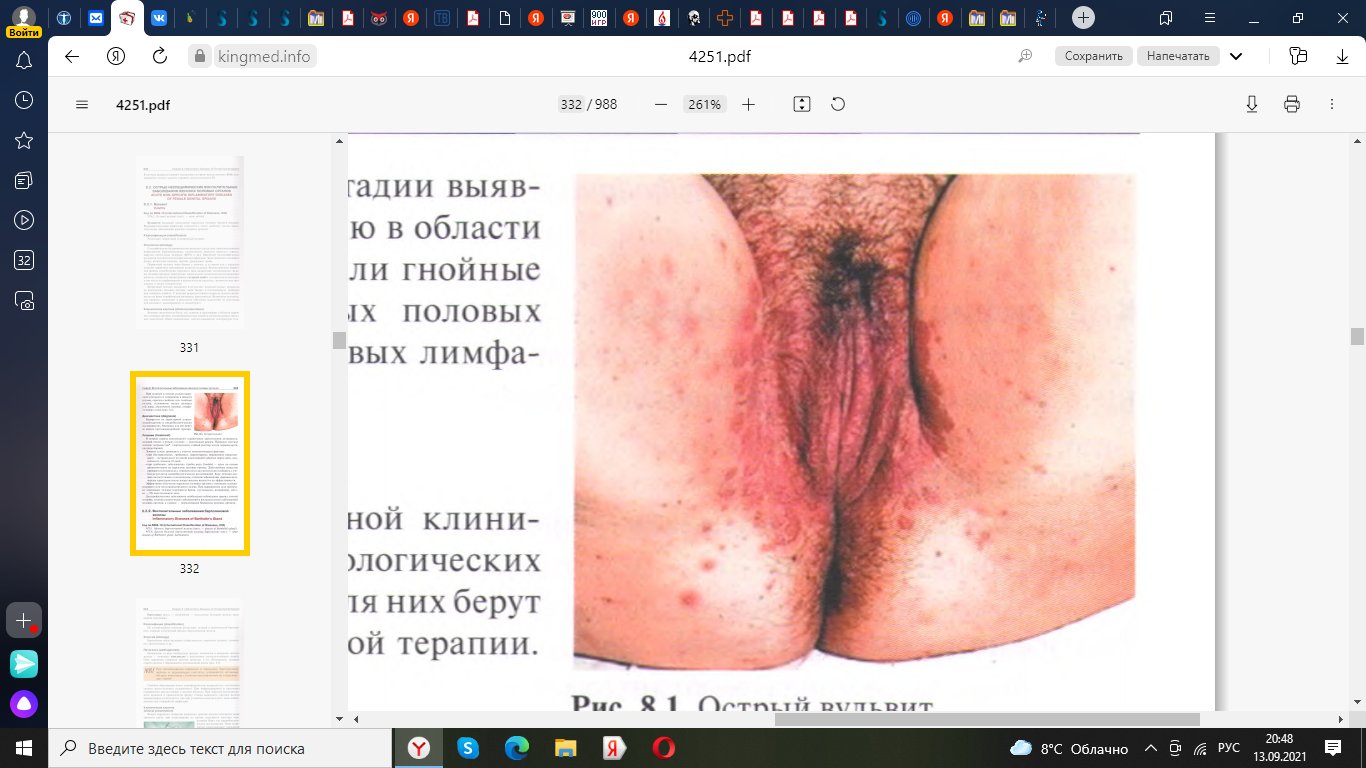Open the PDF viewer more options menu
This screenshot has width=1366, height=768.
pos(1332,105)
